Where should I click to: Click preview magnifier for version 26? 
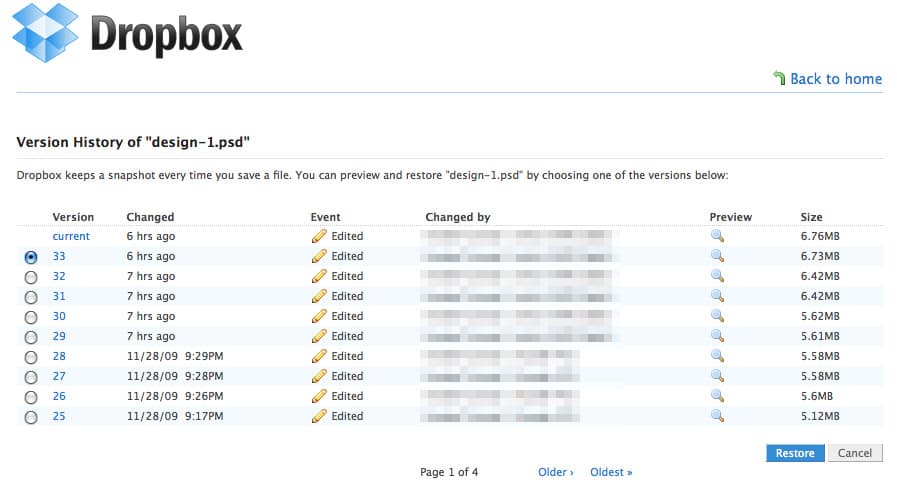tap(716, 397)
